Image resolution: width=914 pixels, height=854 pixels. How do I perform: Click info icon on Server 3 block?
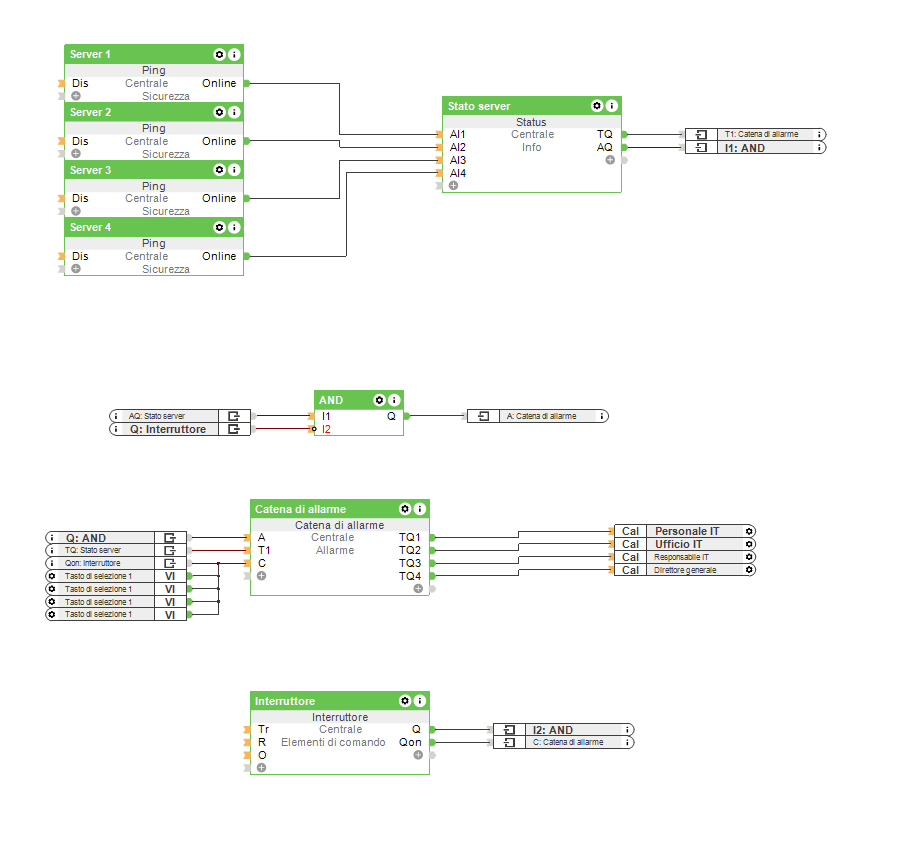234,170
